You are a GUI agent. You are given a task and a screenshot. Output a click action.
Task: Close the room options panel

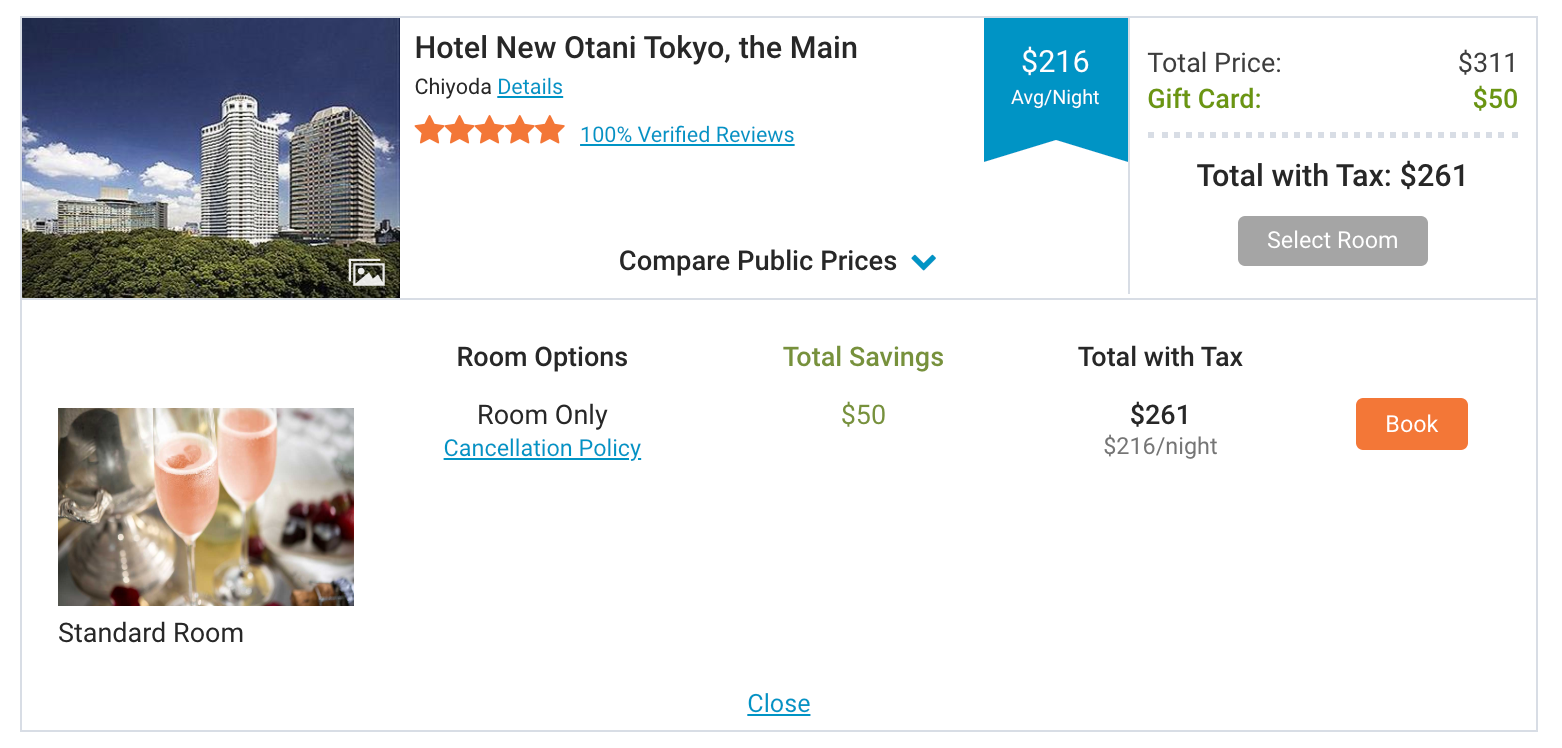778,703
